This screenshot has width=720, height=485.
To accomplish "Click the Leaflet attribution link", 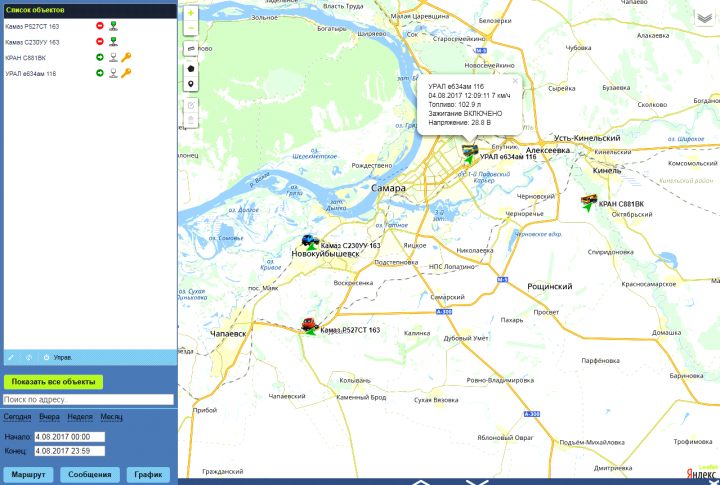I will pos(708,467).
